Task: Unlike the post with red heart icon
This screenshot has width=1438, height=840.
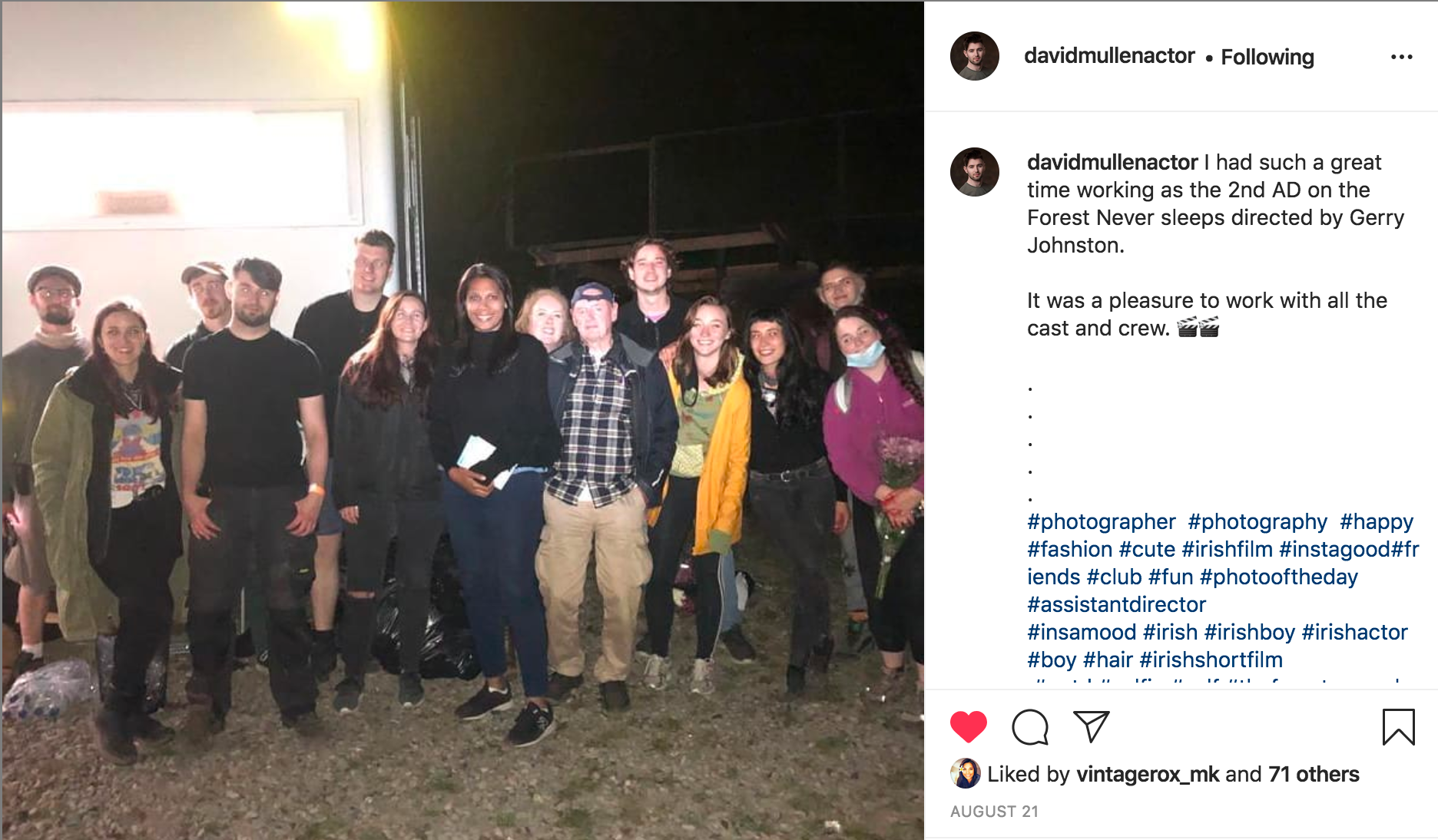Action: tap(968, 726)
